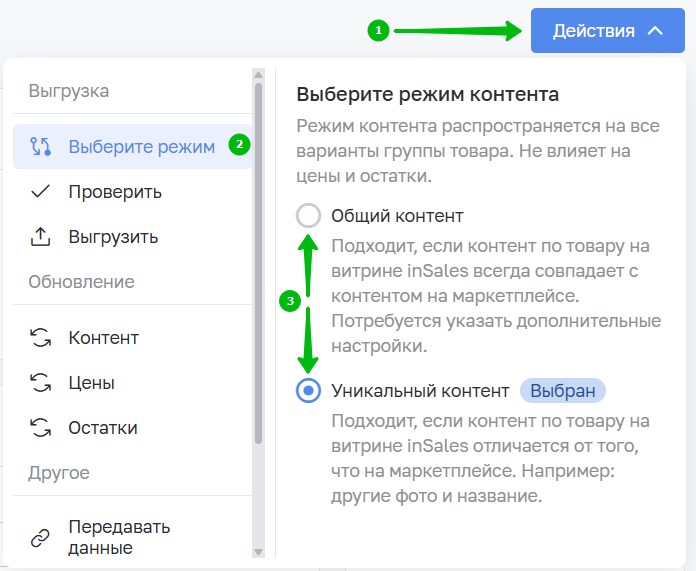
Task: Click the Цены update menu item
Action: click(x=91, y=383)
